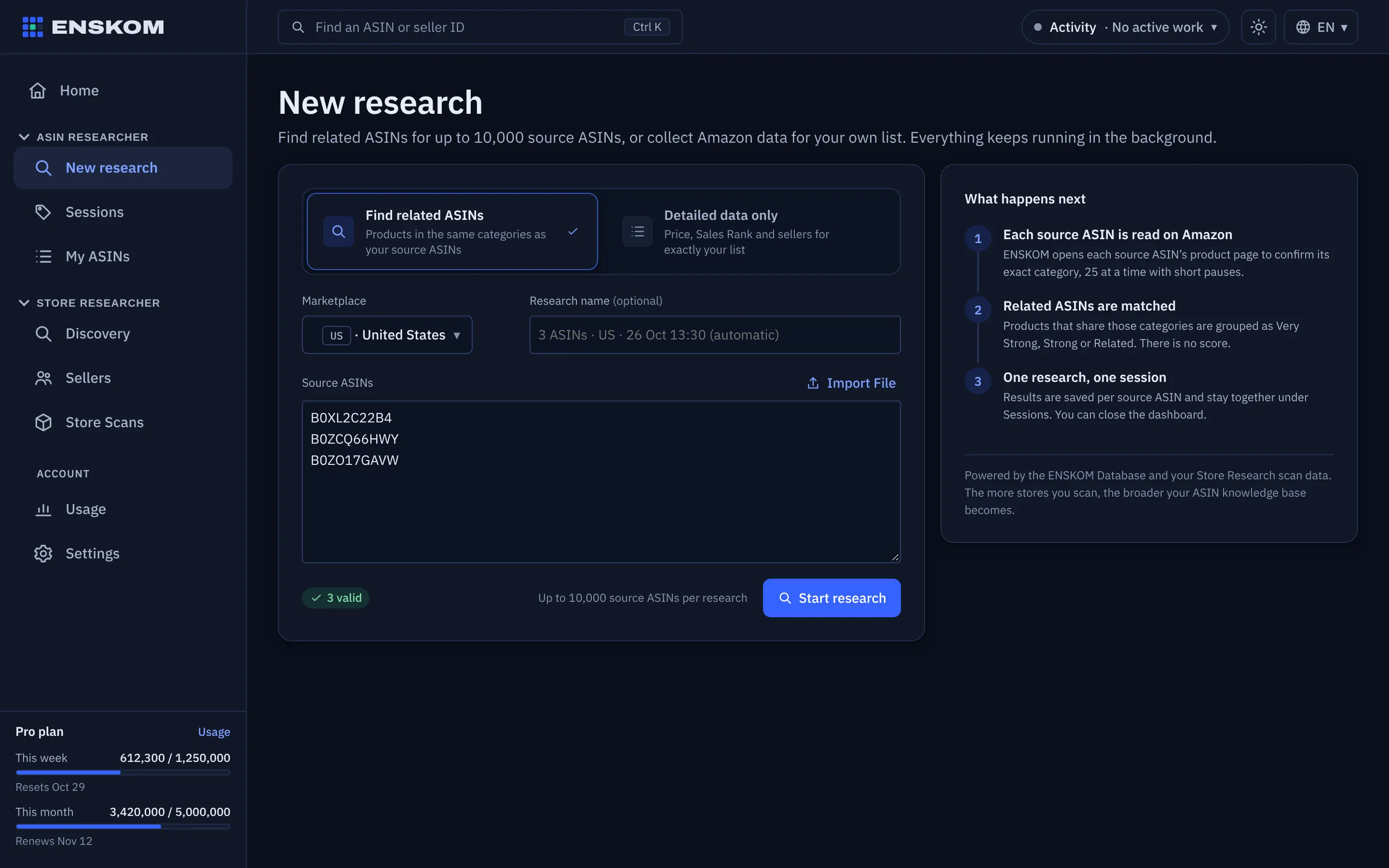The height and width of the screenshot is (868, 1389).
Task: Click the Ctrl K shortcut hint
Action: tap(647, 27)
